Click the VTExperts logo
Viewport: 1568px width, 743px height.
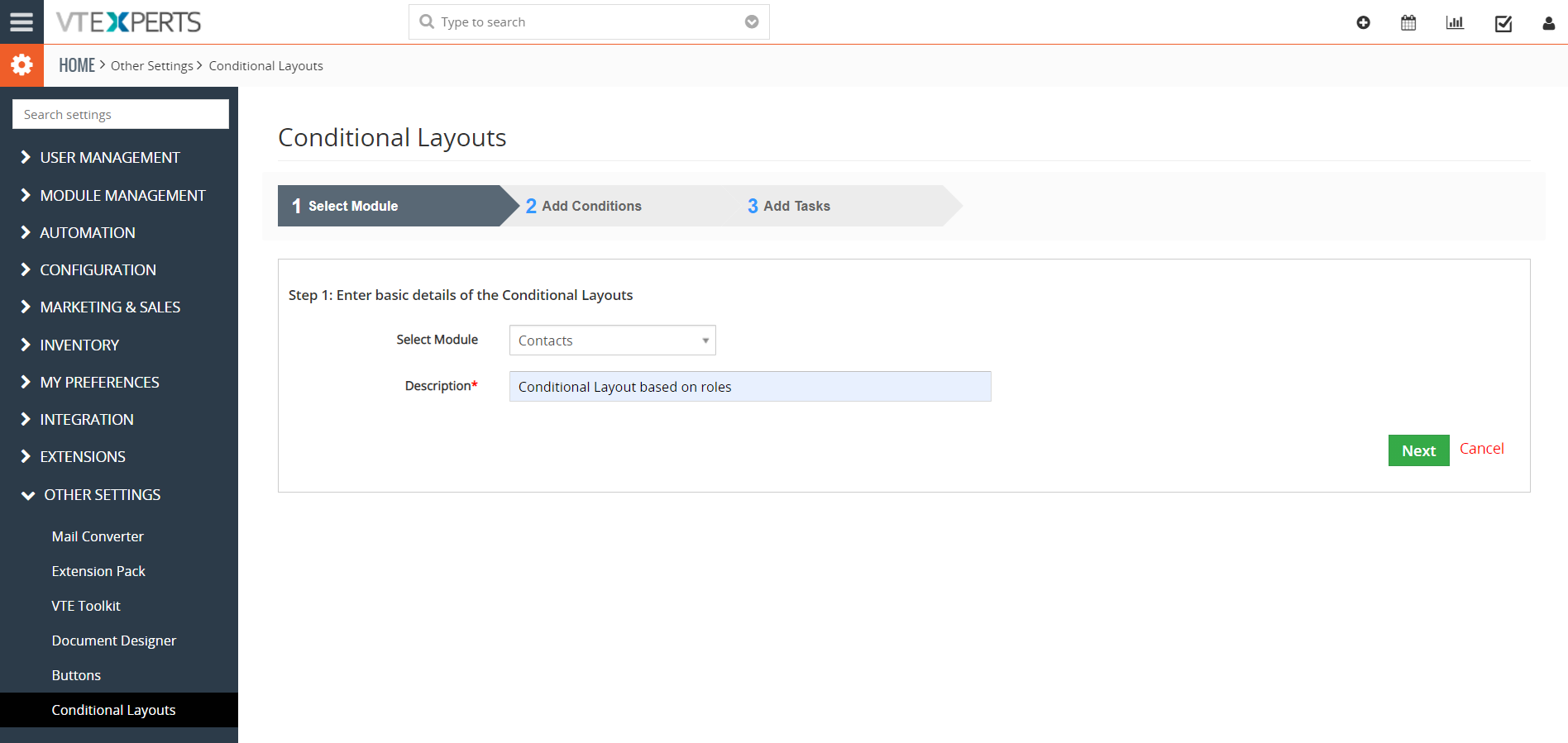128,22
